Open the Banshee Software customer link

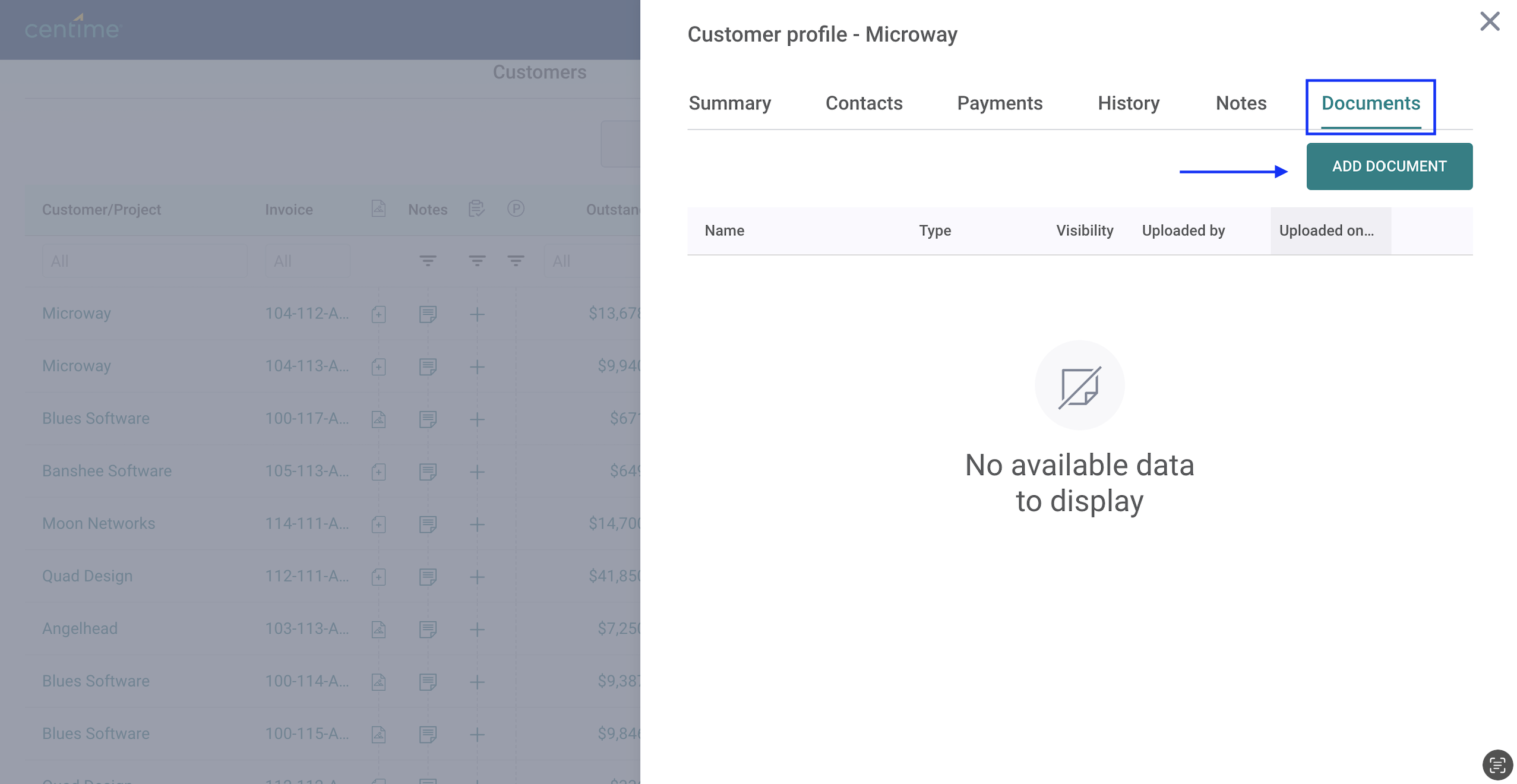tap(106, 471)
